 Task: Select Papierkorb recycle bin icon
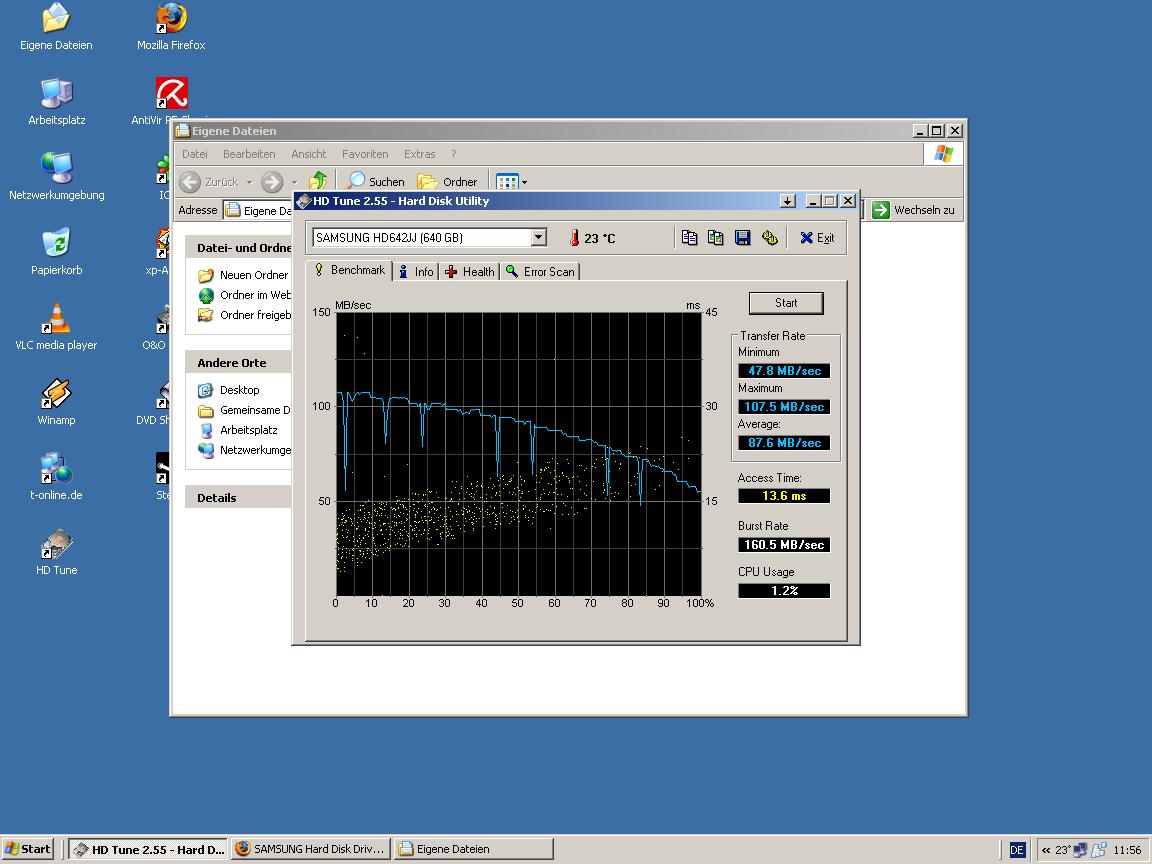pos(57,252)
